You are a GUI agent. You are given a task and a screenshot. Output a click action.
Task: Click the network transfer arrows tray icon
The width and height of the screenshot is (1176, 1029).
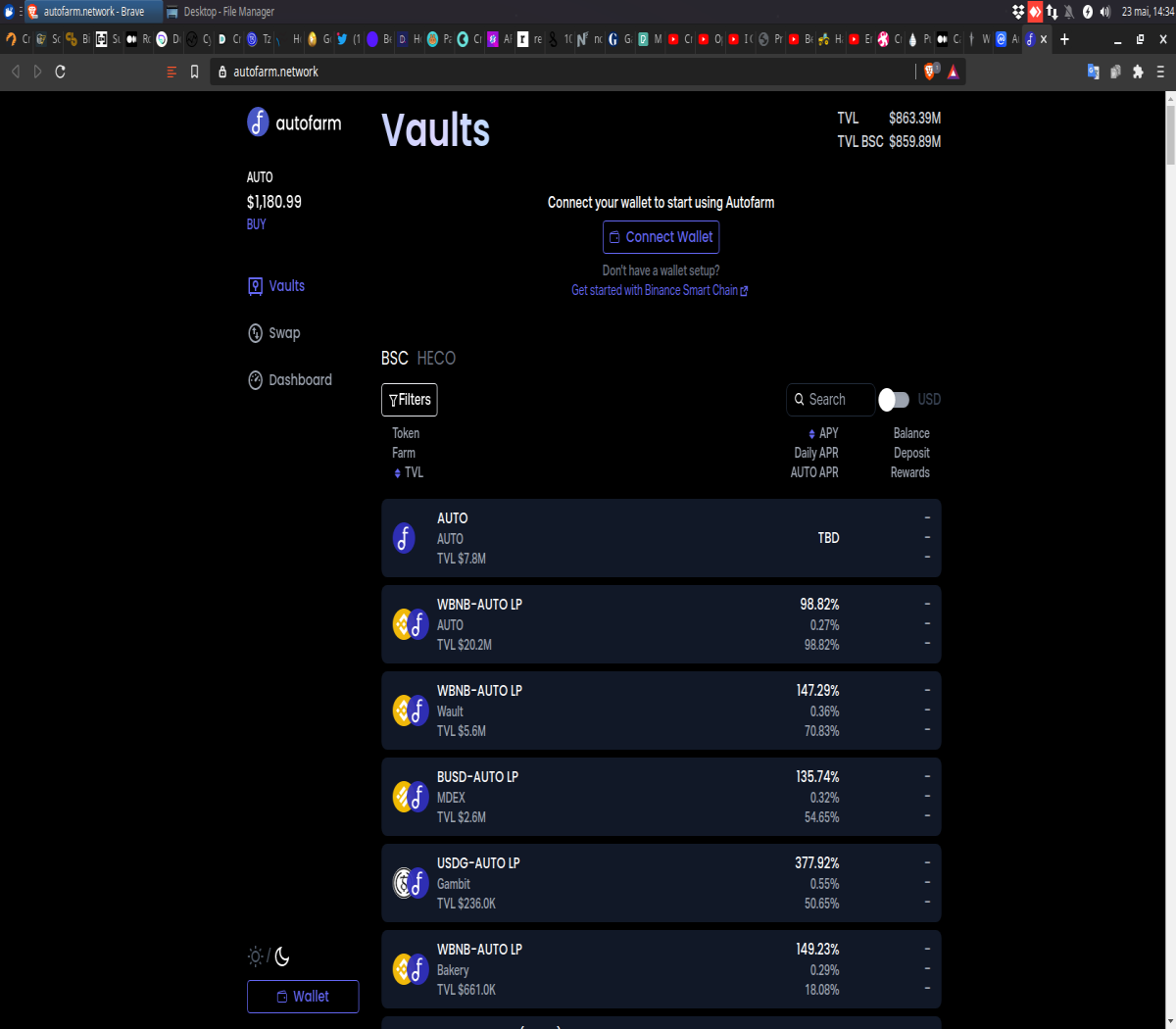1053,12
